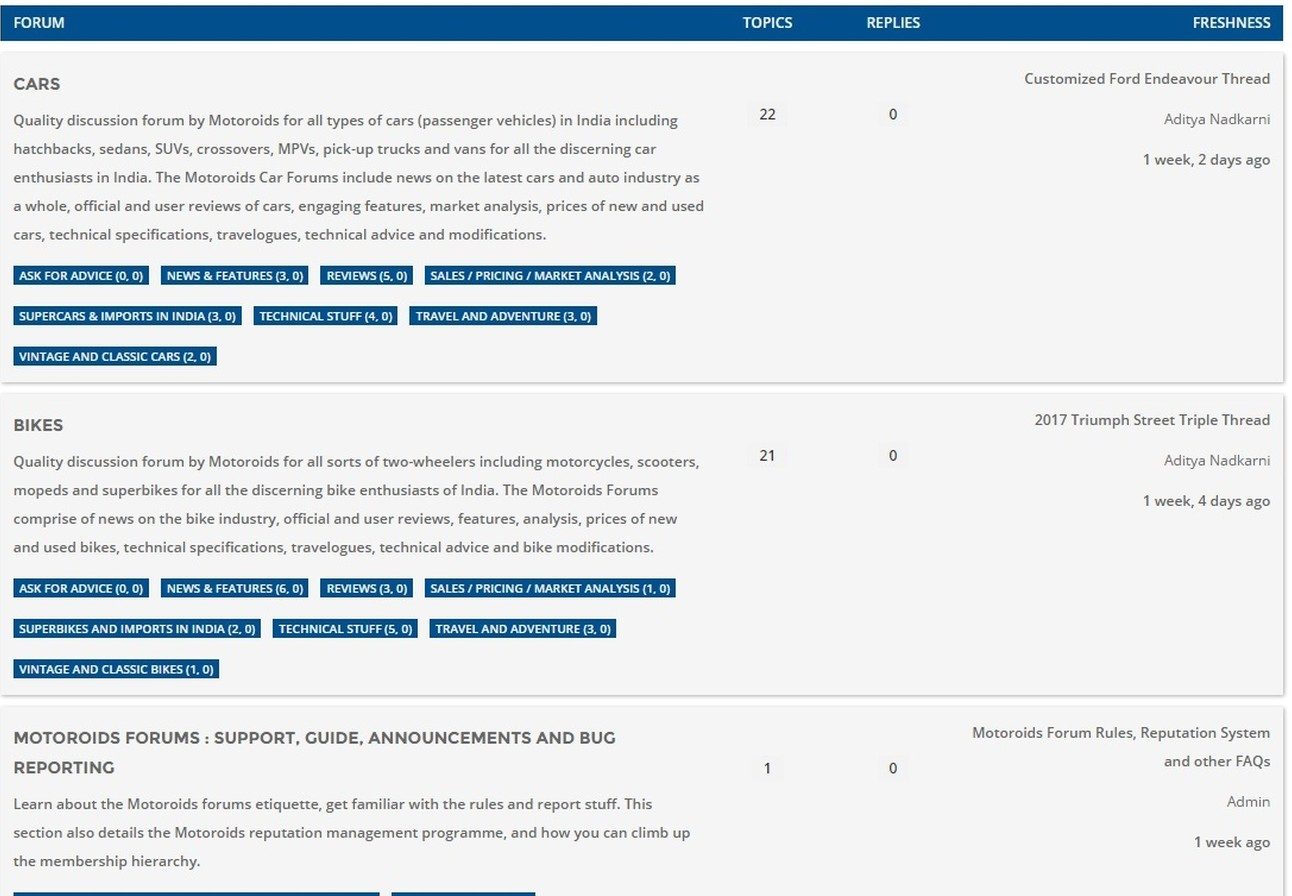View Aditya Nadkarni profile in Cars row

point(1217,119)
